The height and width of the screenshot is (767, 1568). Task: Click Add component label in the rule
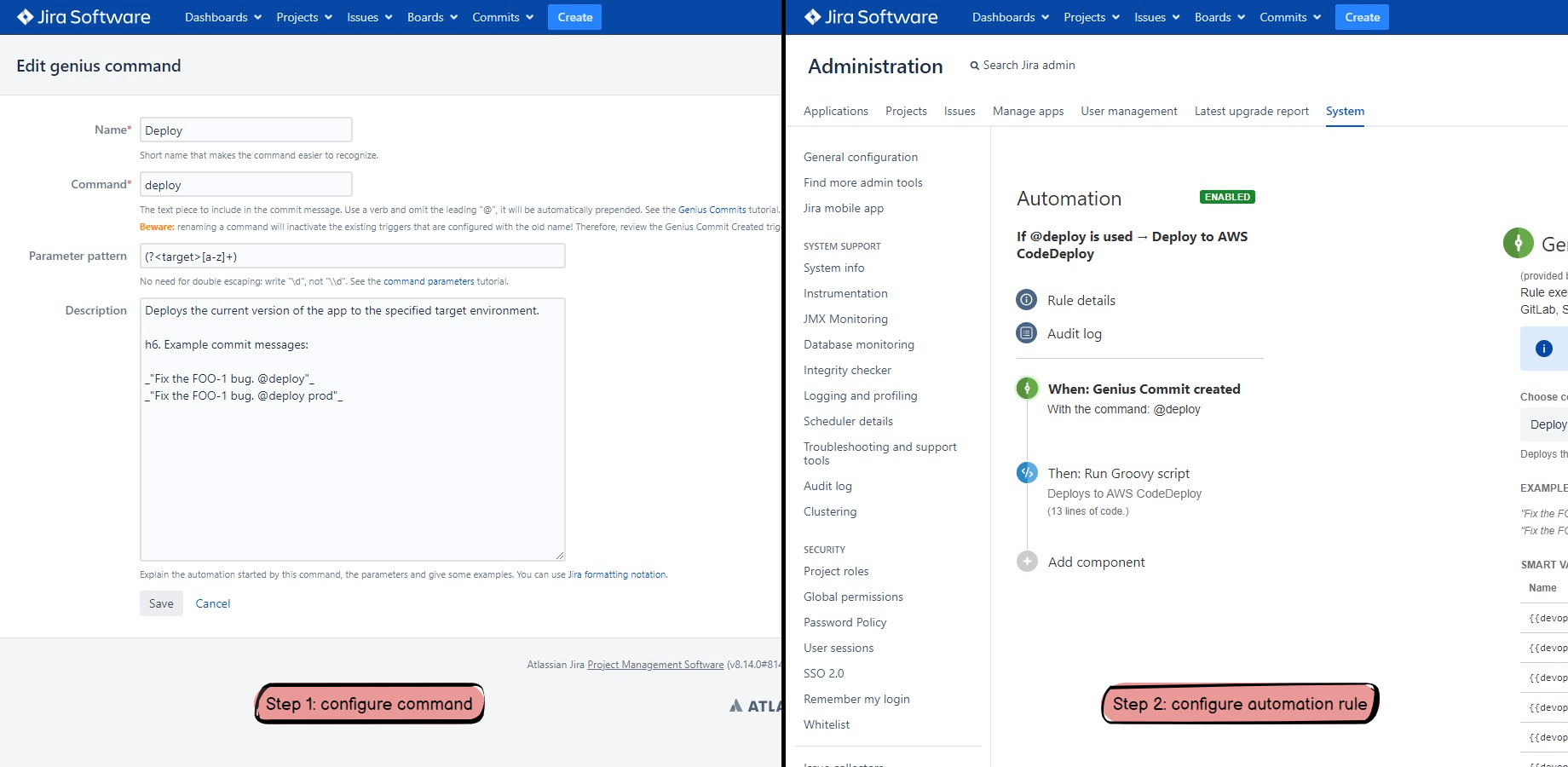1096,562
